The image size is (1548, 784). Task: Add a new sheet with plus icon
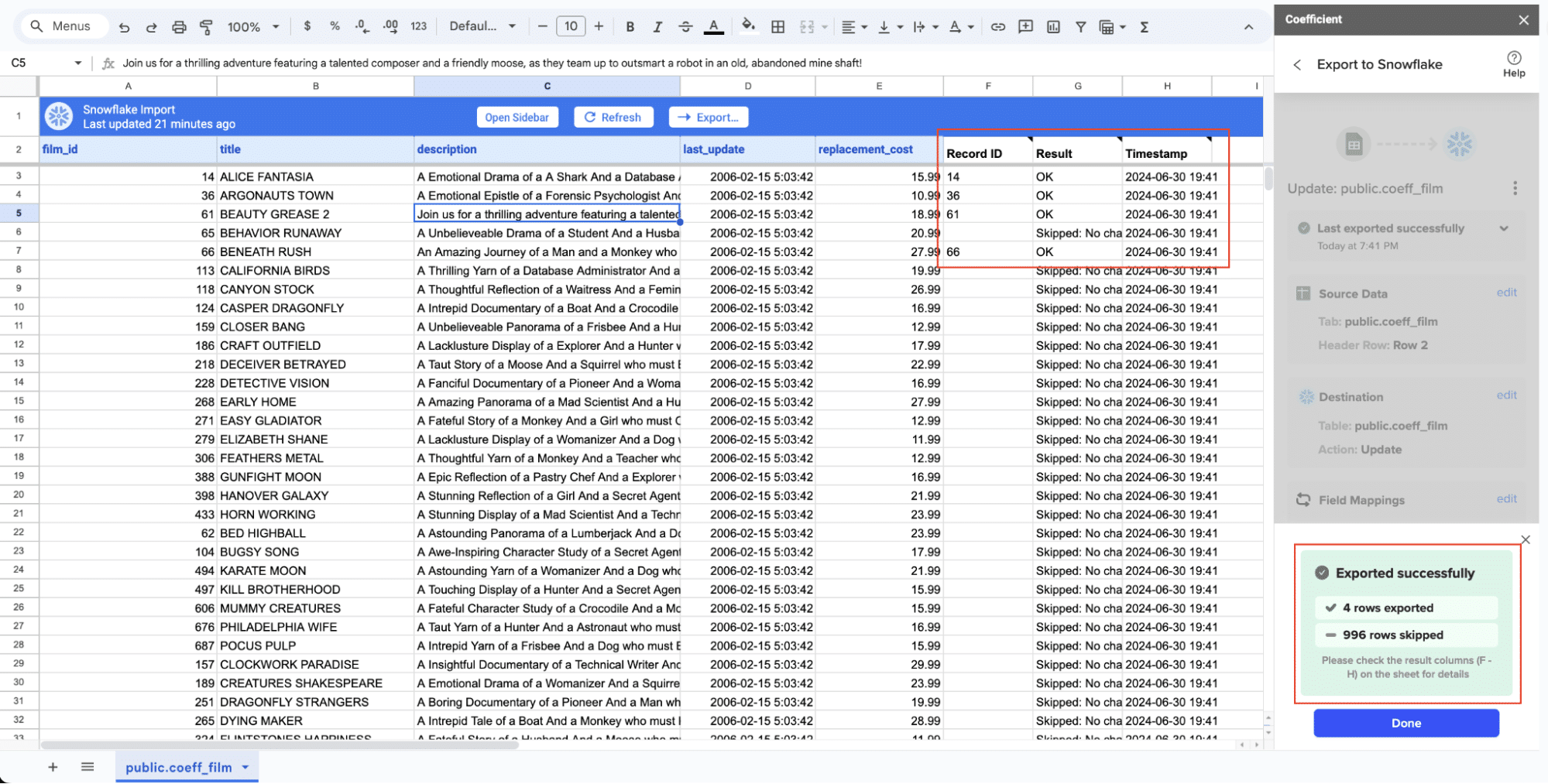pos(53,767)
